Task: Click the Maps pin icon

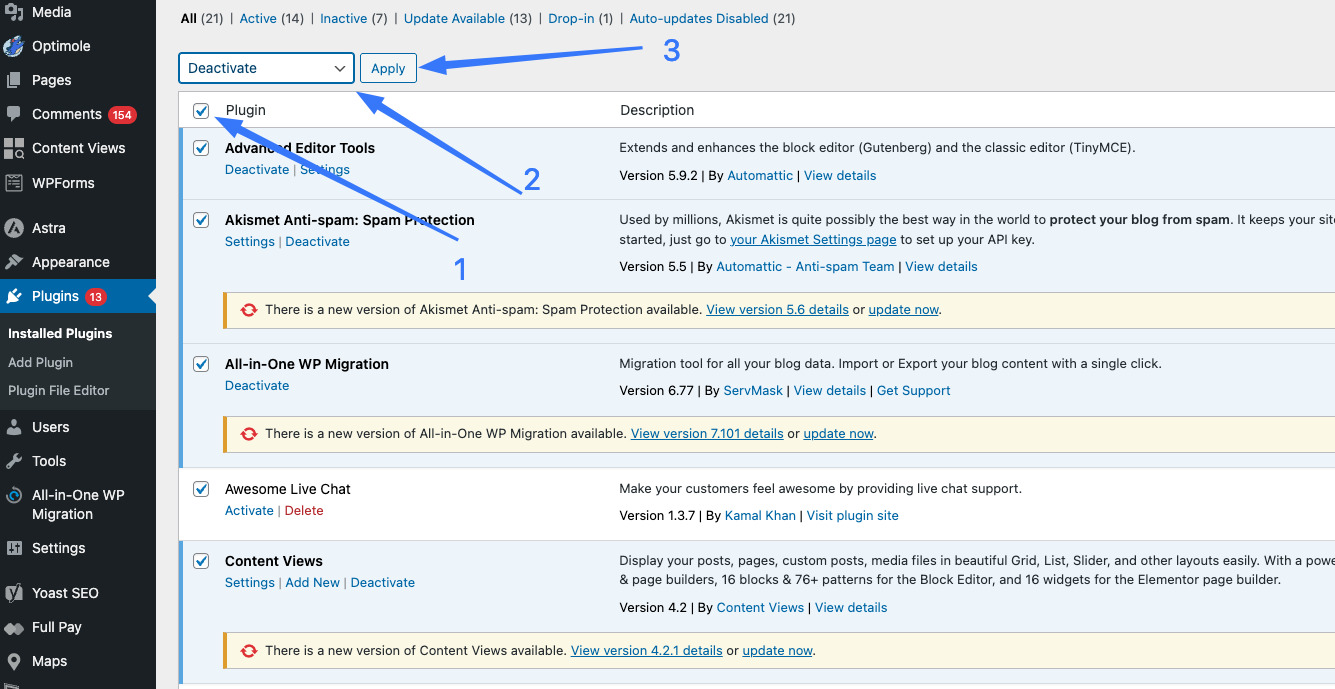Action: [x=14, y=661]
